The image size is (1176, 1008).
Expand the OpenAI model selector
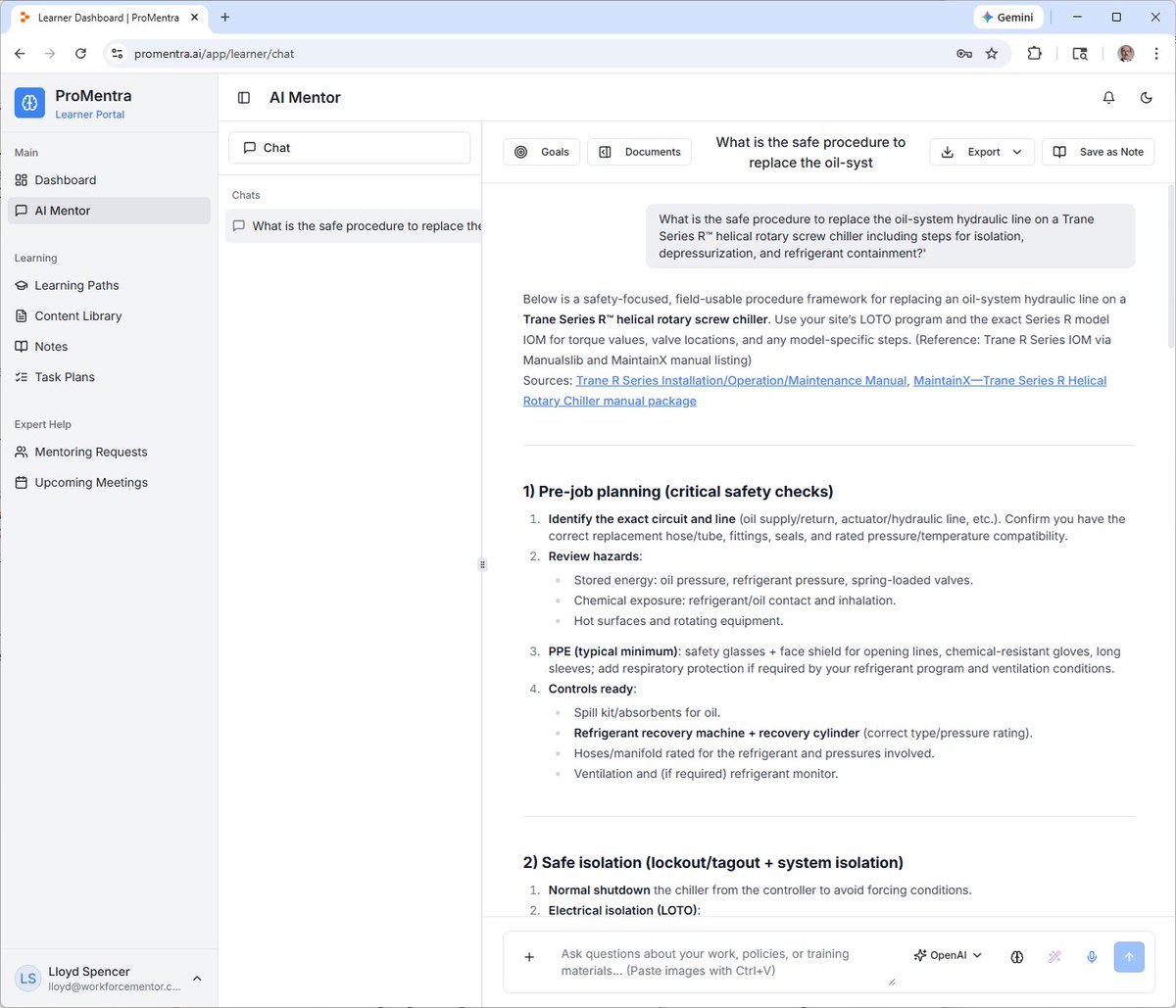[x=948, y=956]
